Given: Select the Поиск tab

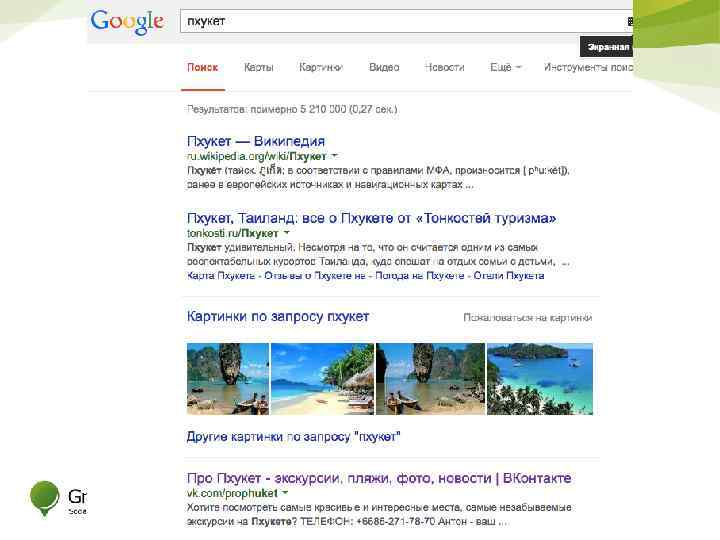Looking at the screenshot, I should 202,68.
